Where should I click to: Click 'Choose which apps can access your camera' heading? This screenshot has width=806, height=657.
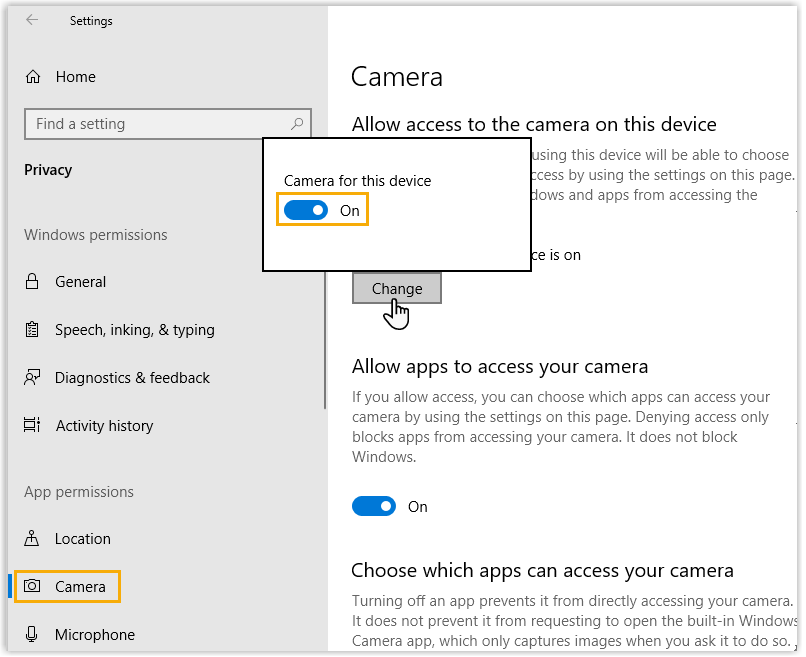tap(542, 571)
